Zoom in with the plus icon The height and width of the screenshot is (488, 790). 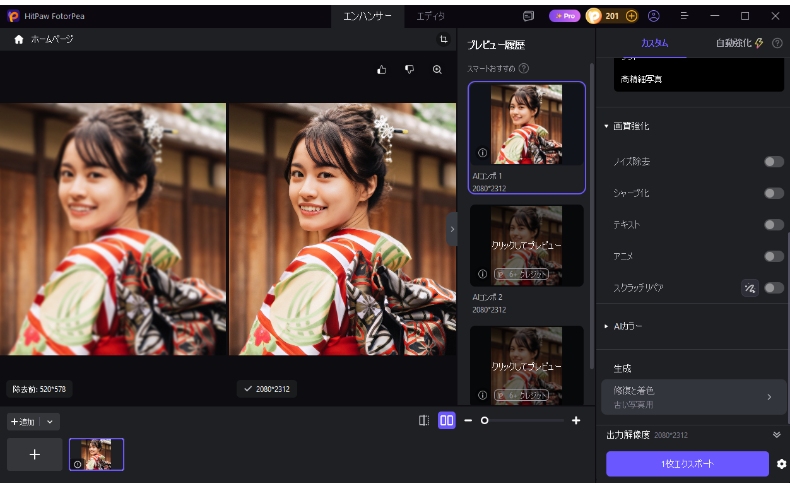coord(576,421)
